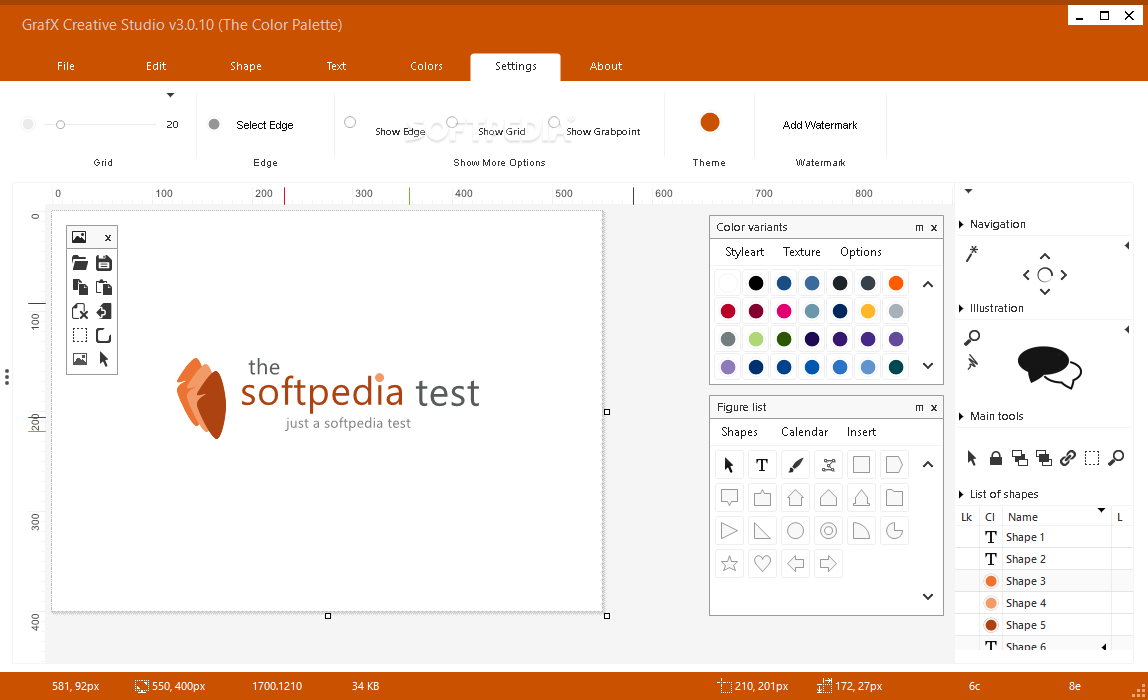Pick the square shape in Figure list
Viewport: 1148px width, 700px height.
[x=862, y=465]
